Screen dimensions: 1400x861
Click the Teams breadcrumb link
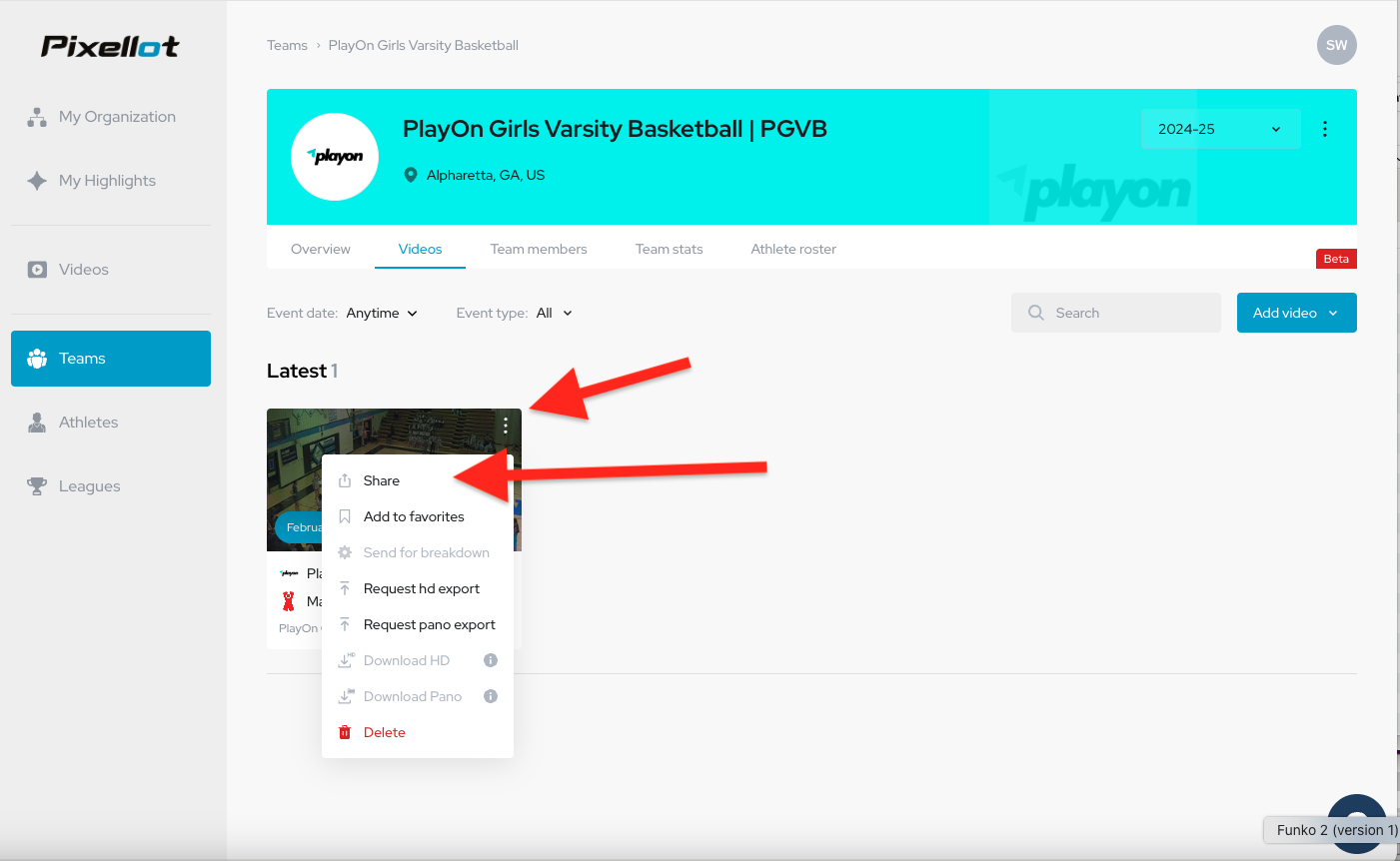pos(287,45)
